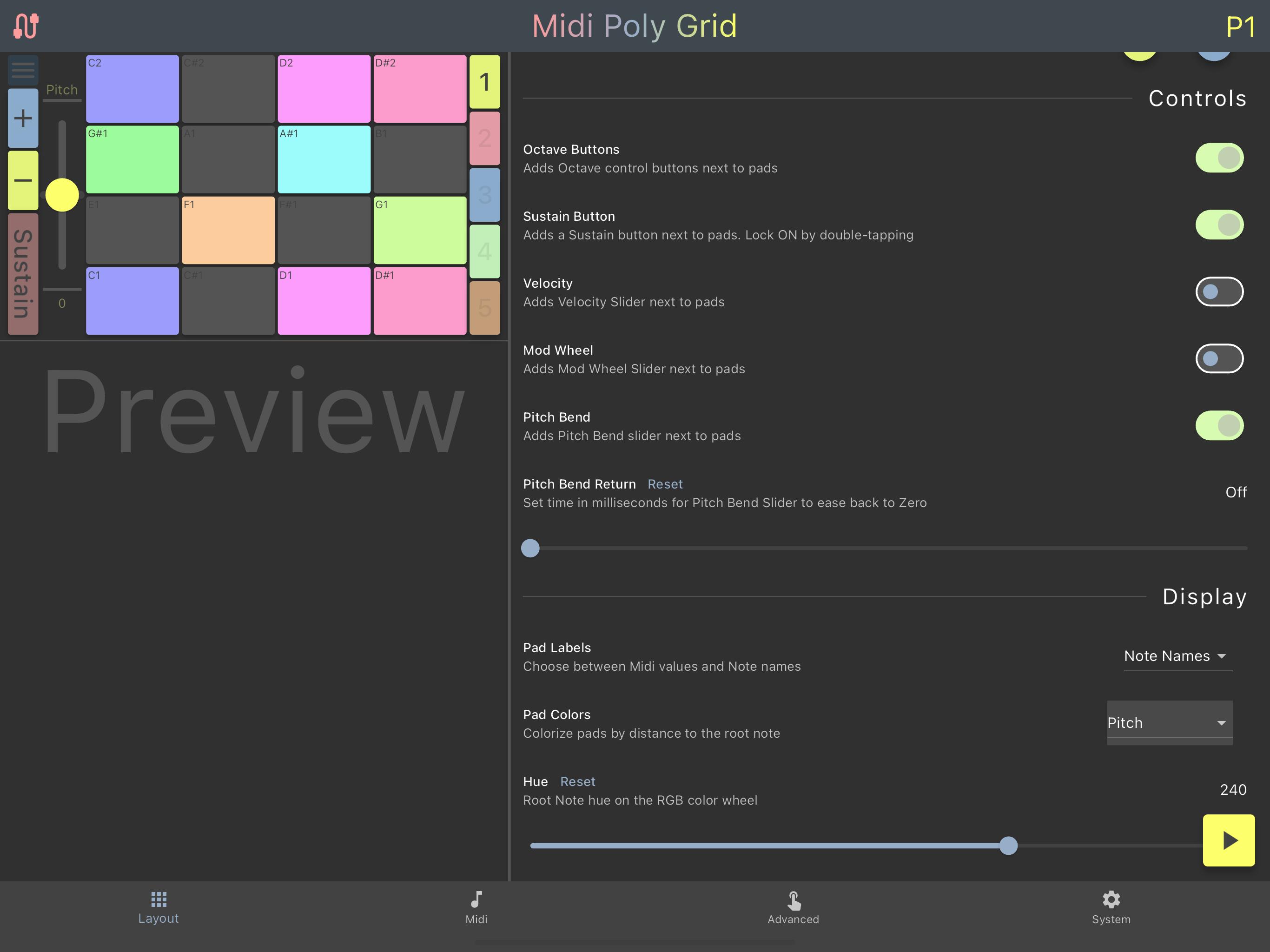The height and width of the screenshot is (952, 1270).
Task: Click the yellow Pitch bend slider knob
Action: (x=62, y=195)
